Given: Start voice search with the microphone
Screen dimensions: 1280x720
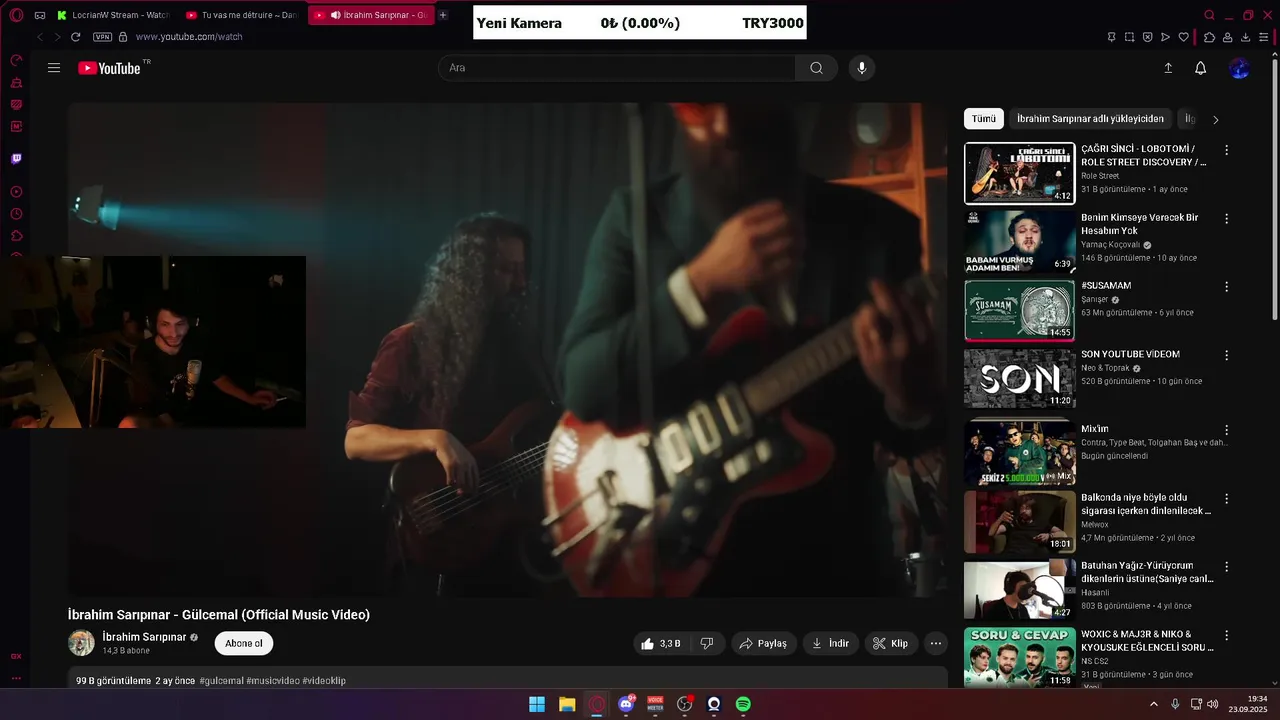Looking at the screenshot, I should [x=862, y=68].
